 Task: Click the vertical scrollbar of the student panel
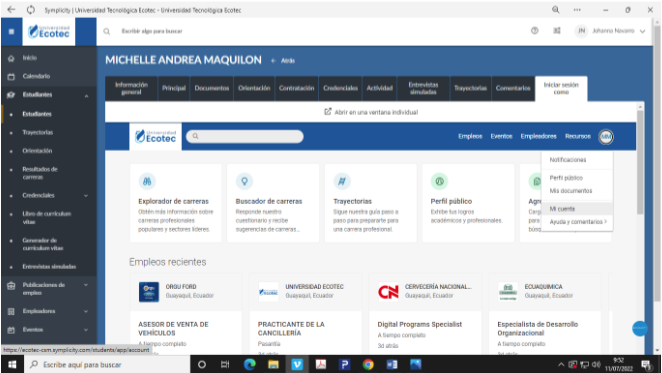(x=640, y=162)
